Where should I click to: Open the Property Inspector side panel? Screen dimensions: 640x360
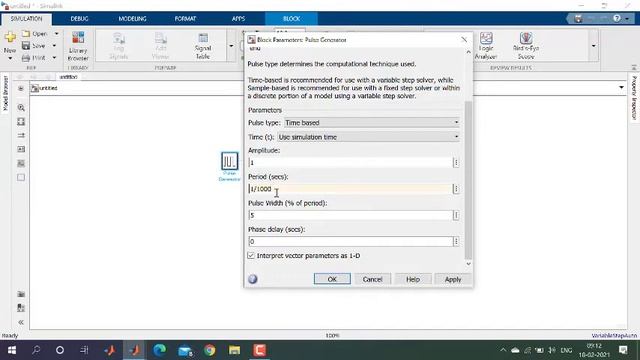634,98
